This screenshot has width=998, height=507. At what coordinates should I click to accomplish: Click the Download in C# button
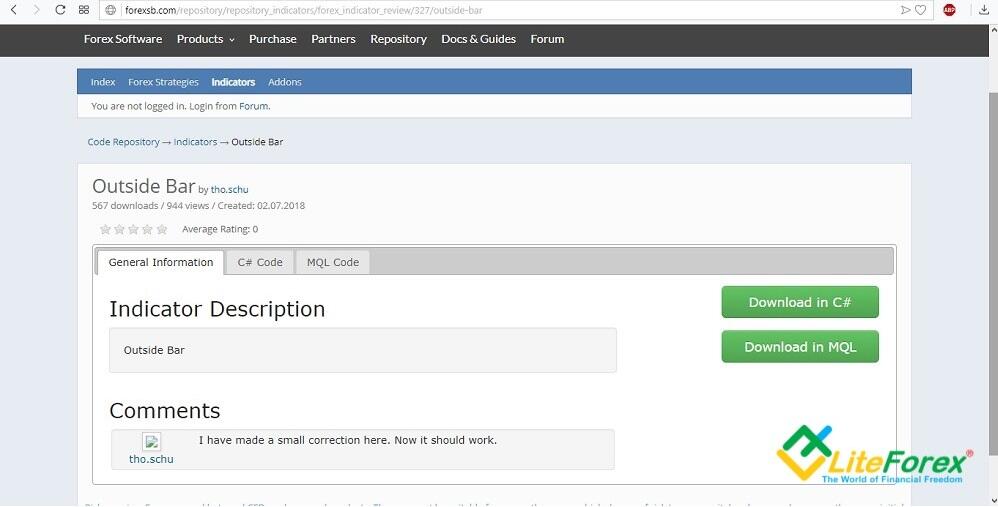(x=800, y=302)
